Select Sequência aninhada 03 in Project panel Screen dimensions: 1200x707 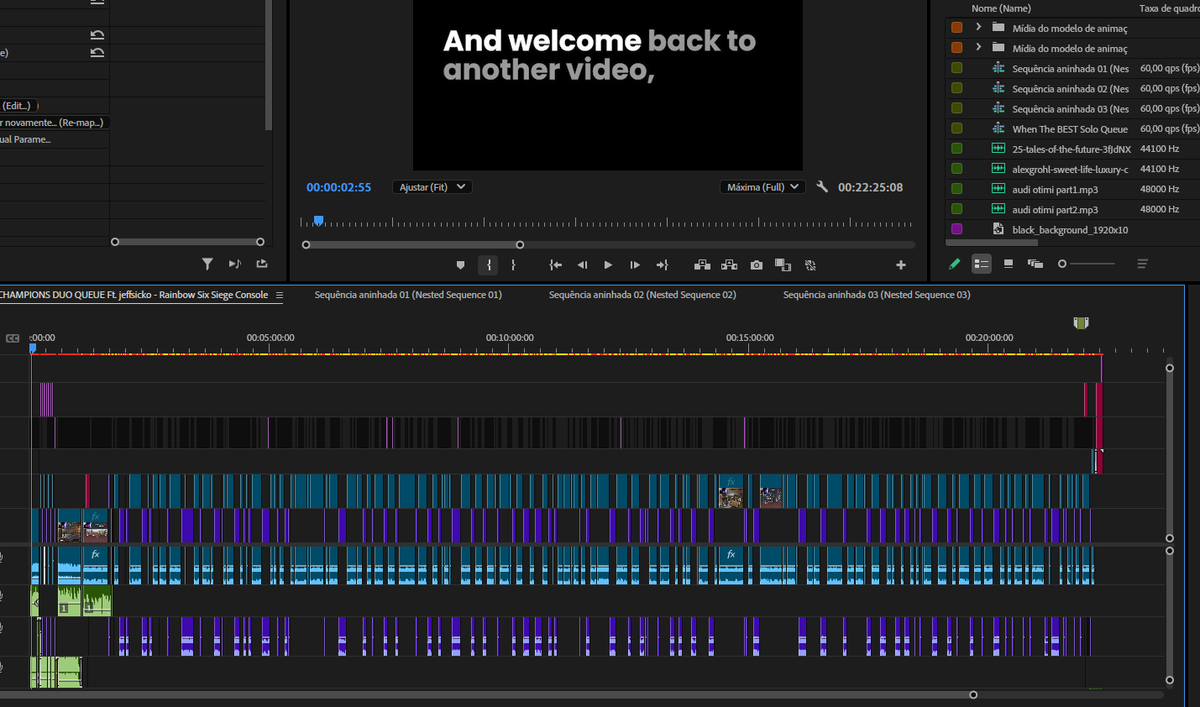[1070, 108]
